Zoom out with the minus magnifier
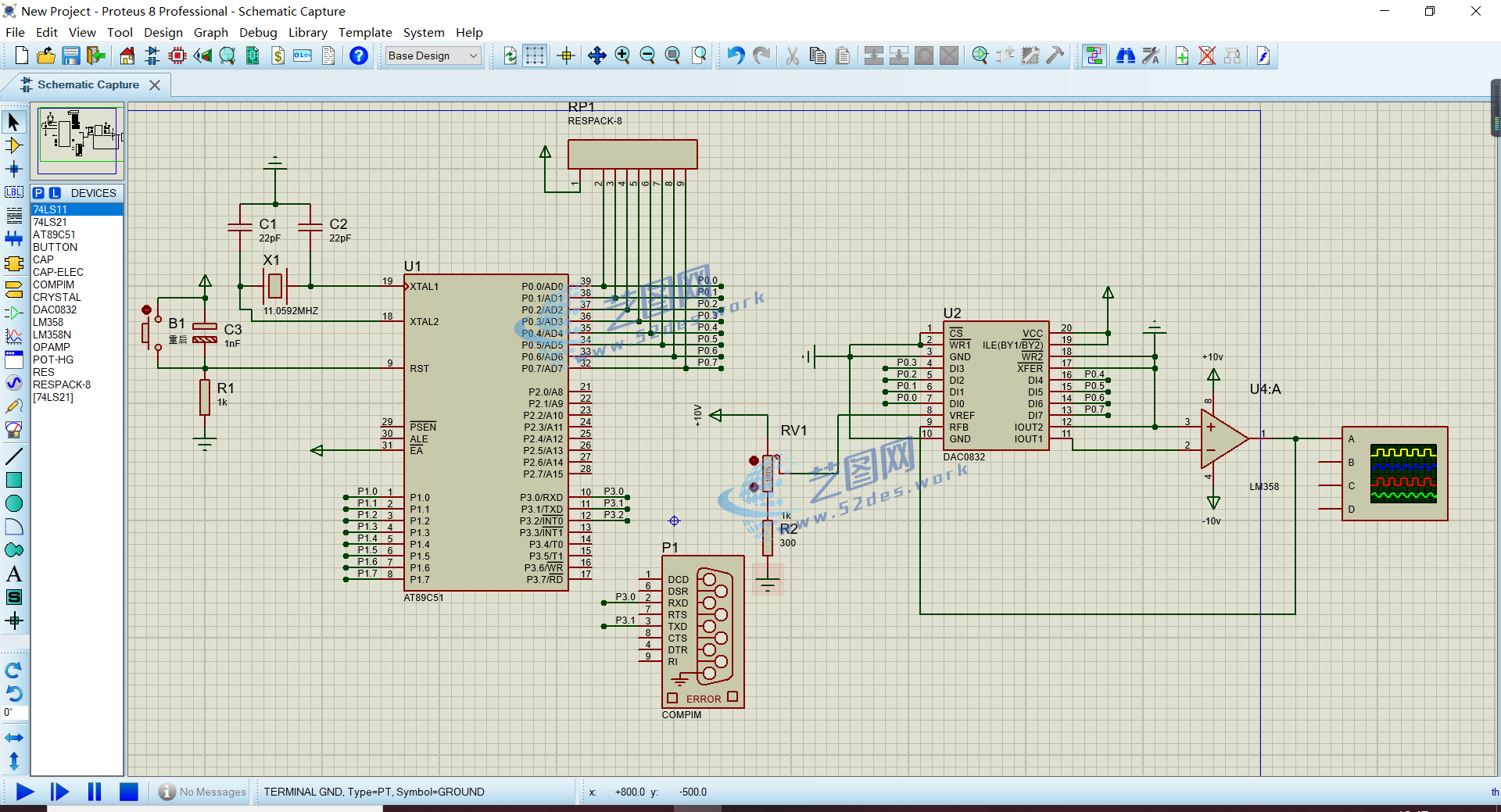Viewport: 1501px width, 812px height. click(647, 55)
